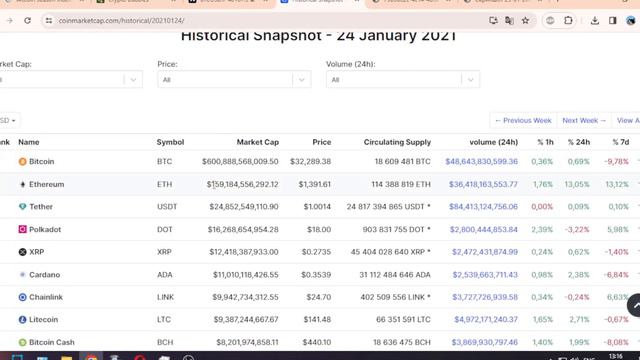
Task: Bookmark this page with the star icon
Action: (x=525, y=20)
